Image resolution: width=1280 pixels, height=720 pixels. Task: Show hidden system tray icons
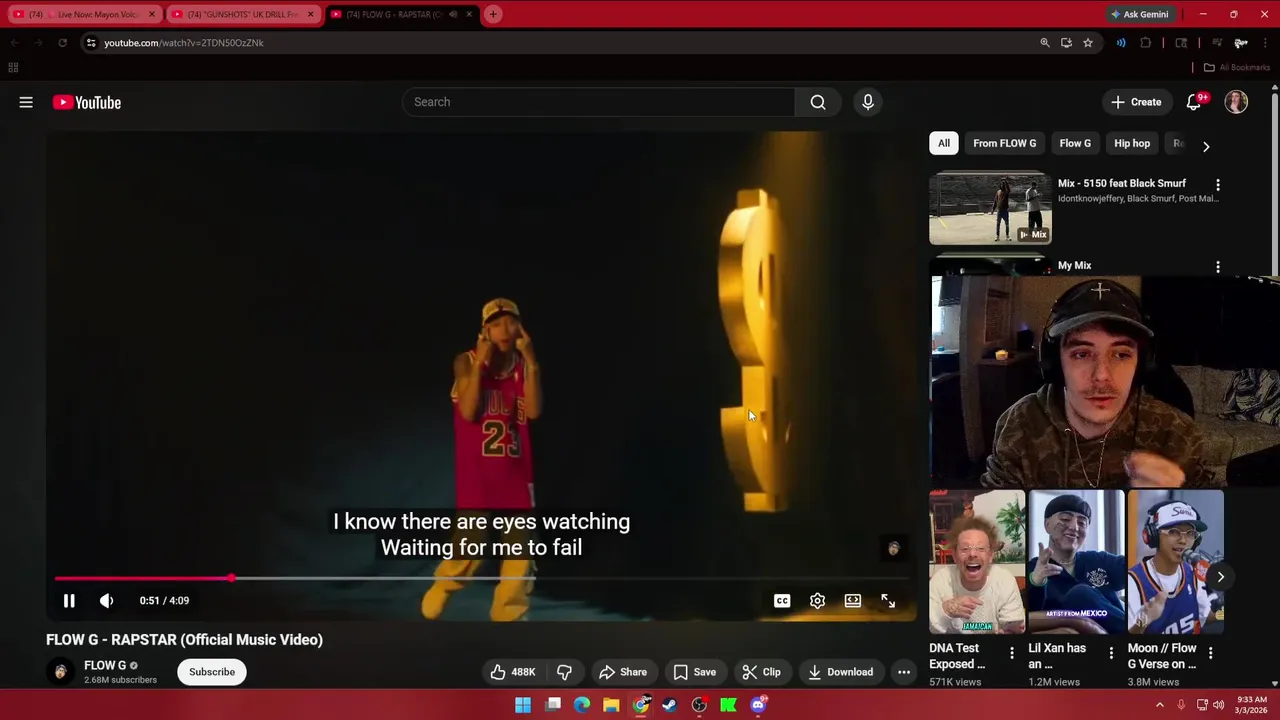(x=1160, y=705)
